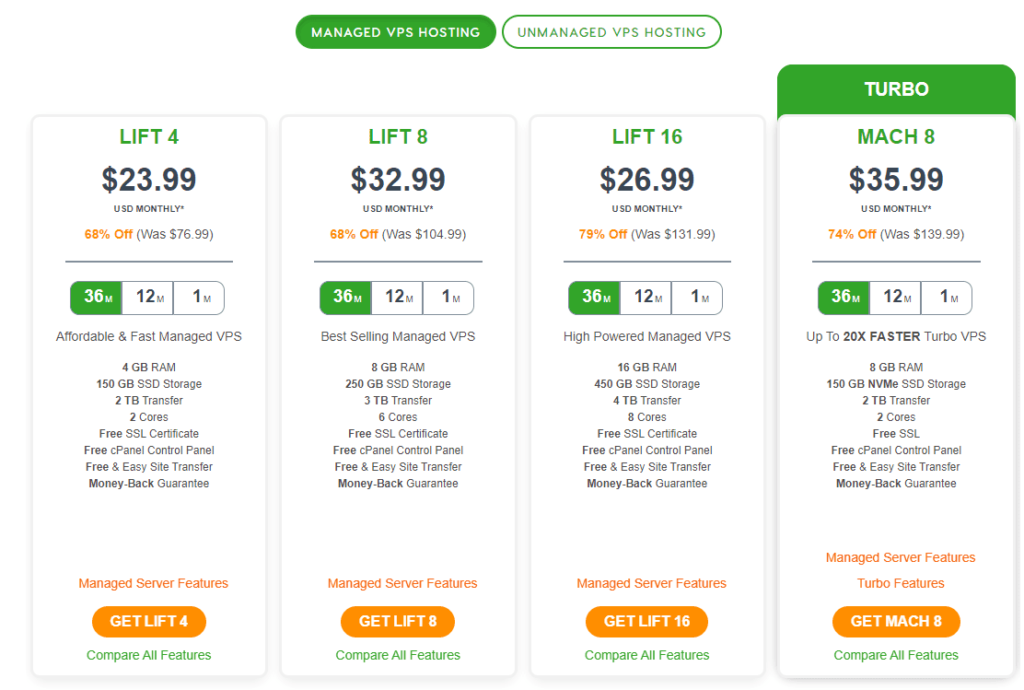Click Compare All Features under Mach 8
1024x690 pixels.
click(896, 655)
